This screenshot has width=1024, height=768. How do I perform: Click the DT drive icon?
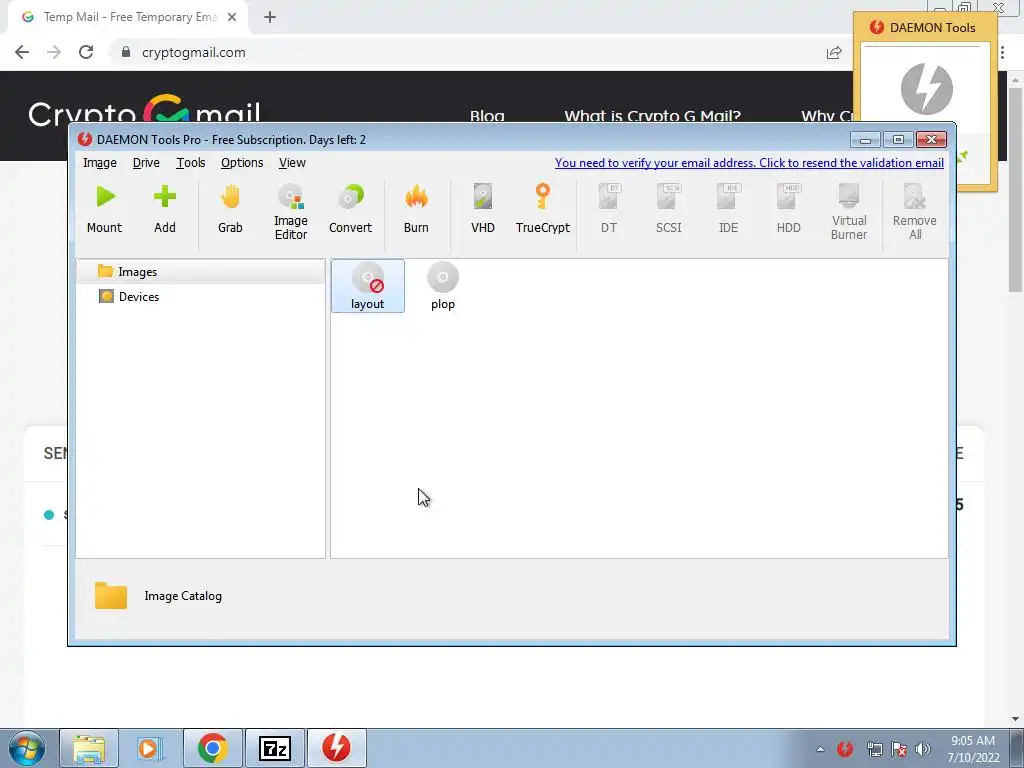pos(609,209)
